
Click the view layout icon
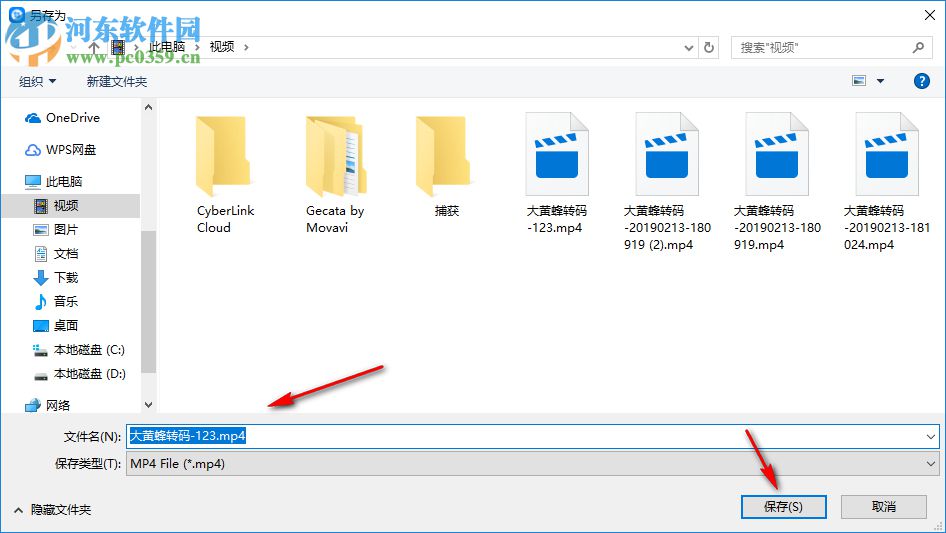click(859, 81)
